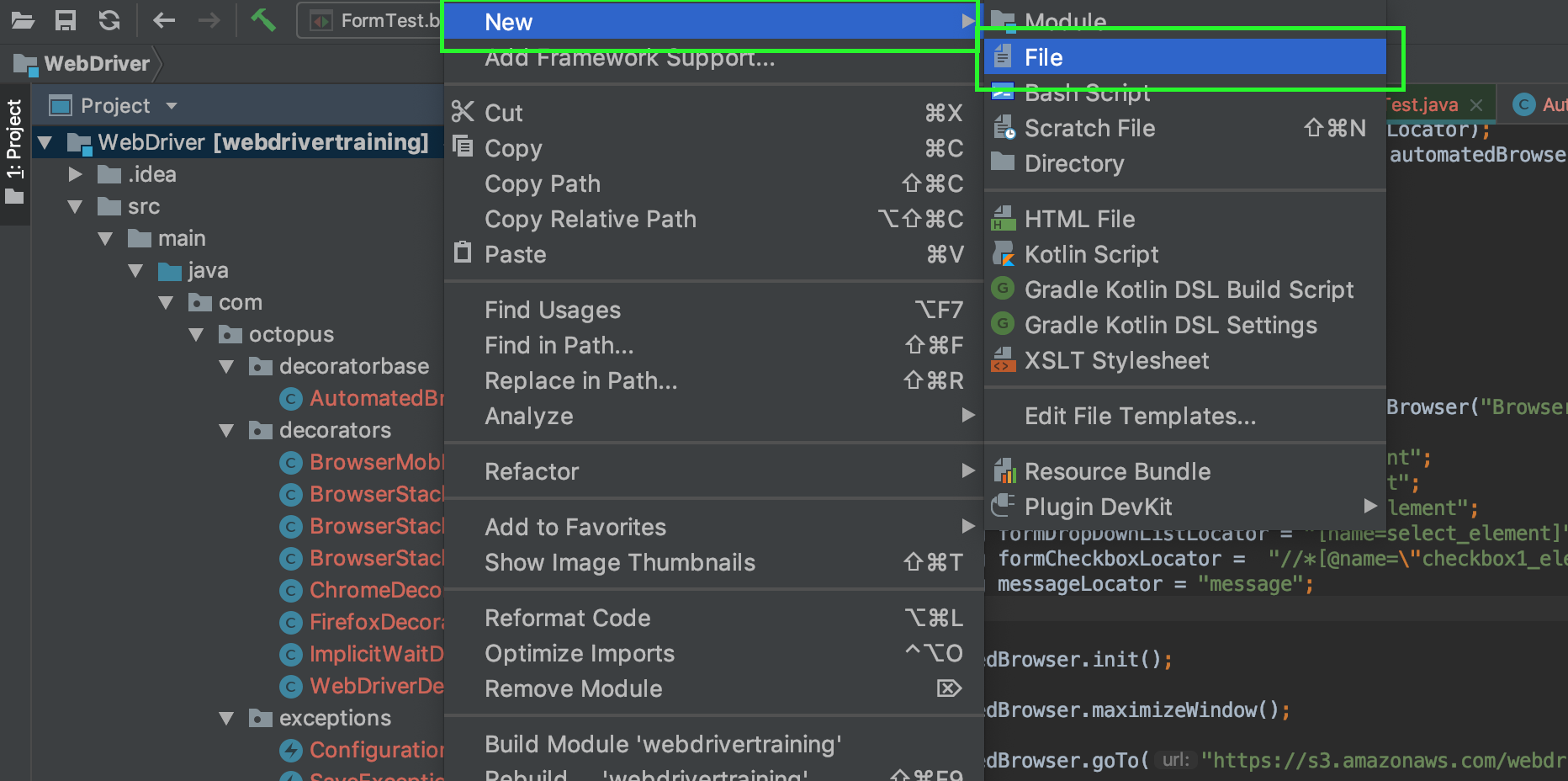The height and width of the screenshot is (781, 1568).
Task: Select File from the New submenu
Action: [x=1043, y=57]
